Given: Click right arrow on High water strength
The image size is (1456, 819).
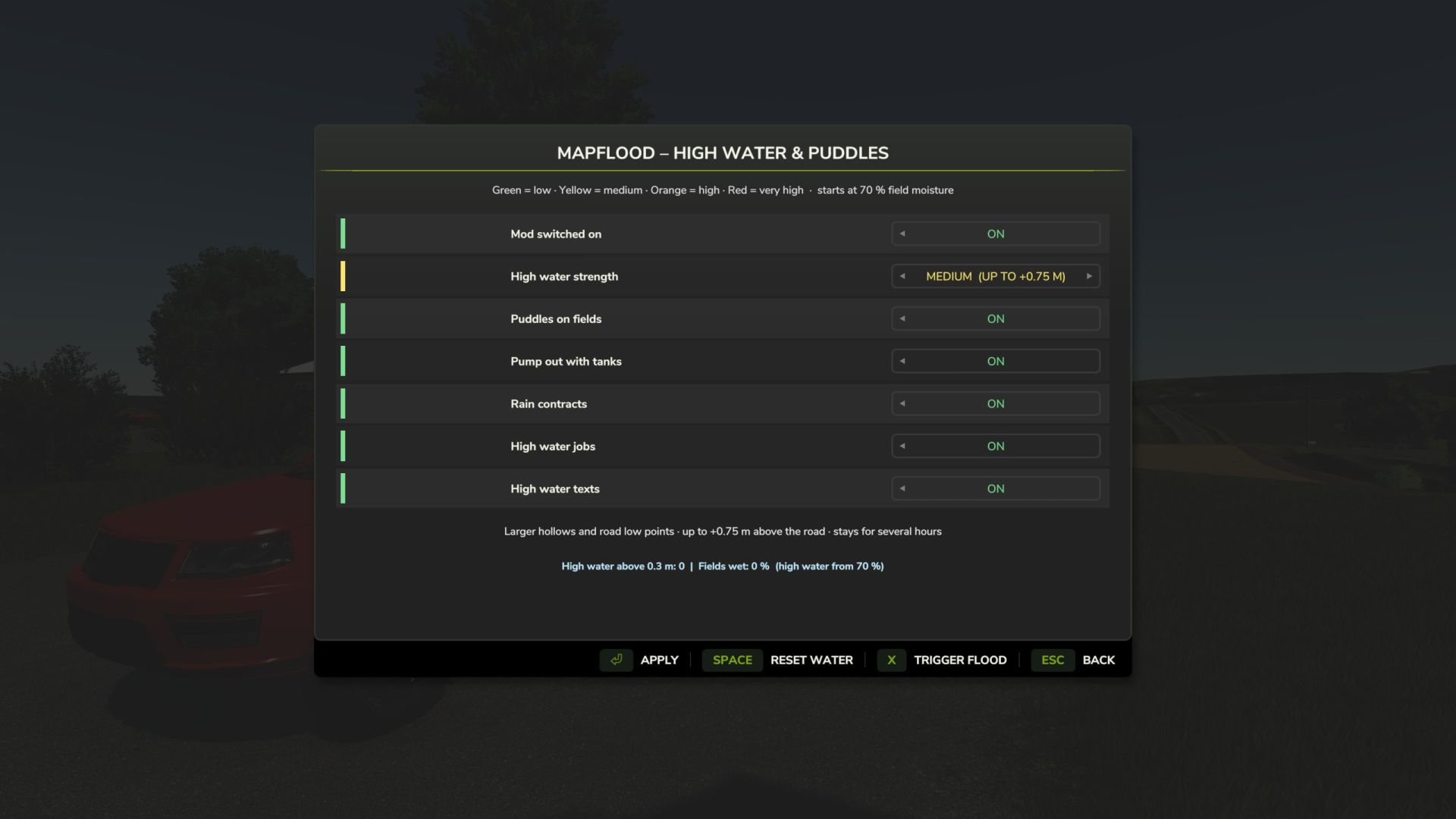Looking at the screenshot, I should 1089,276.
